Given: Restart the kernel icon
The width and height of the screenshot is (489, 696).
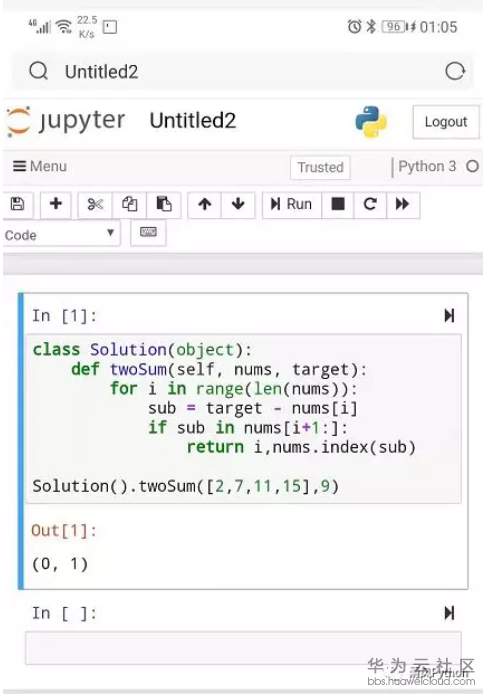Looking at the screenshot, I should point(370,205).
